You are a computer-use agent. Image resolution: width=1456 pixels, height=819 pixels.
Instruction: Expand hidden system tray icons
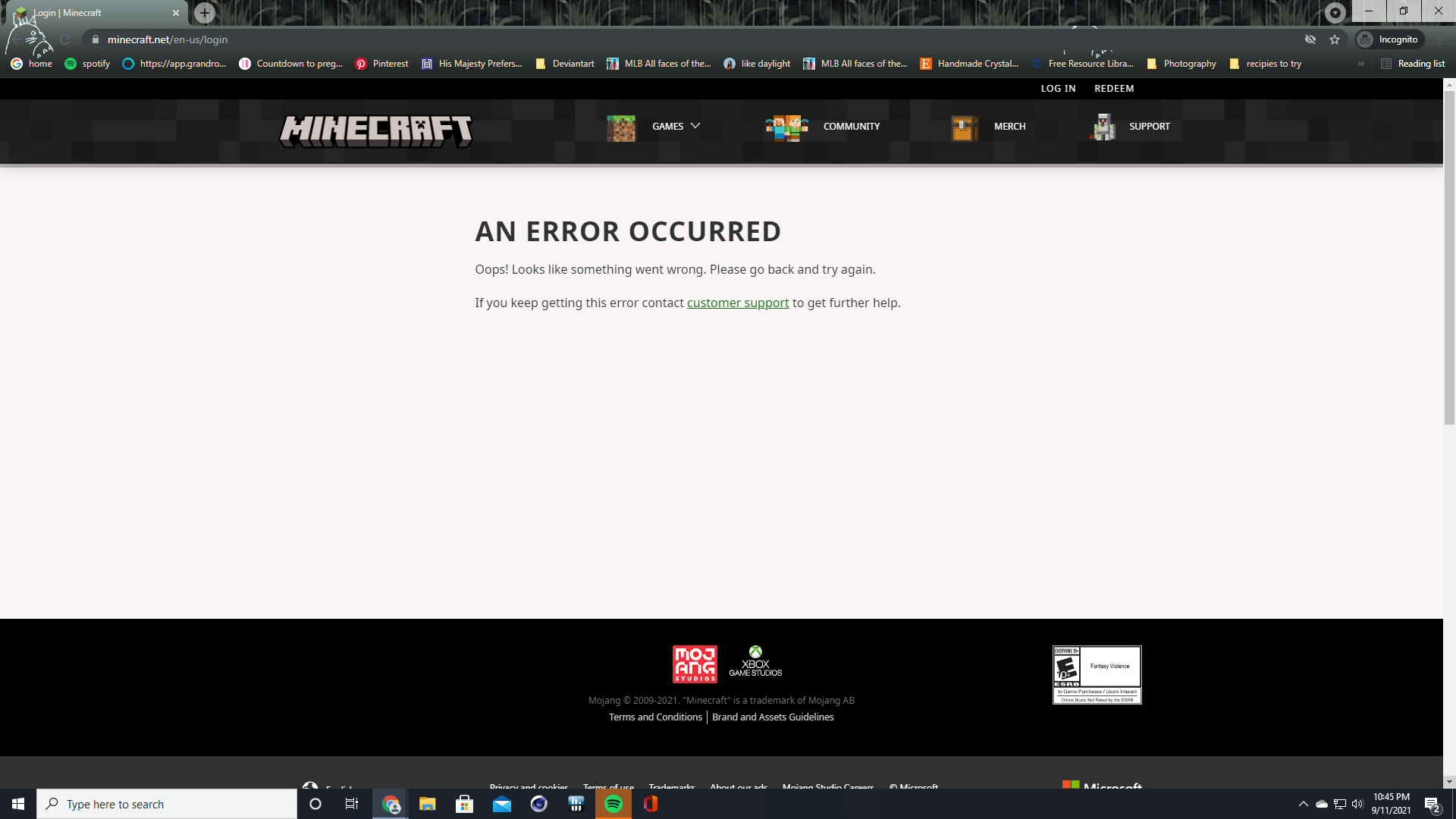coord(1303,804)
